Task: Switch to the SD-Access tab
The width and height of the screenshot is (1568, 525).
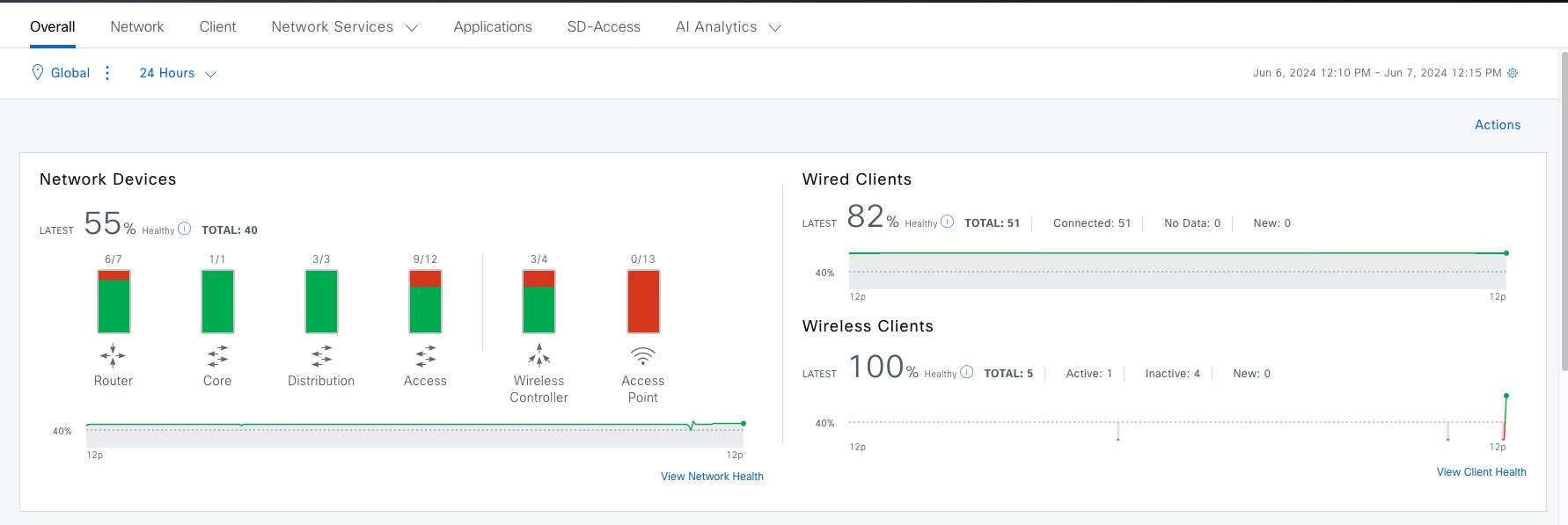Action: (x=604, y=27)
